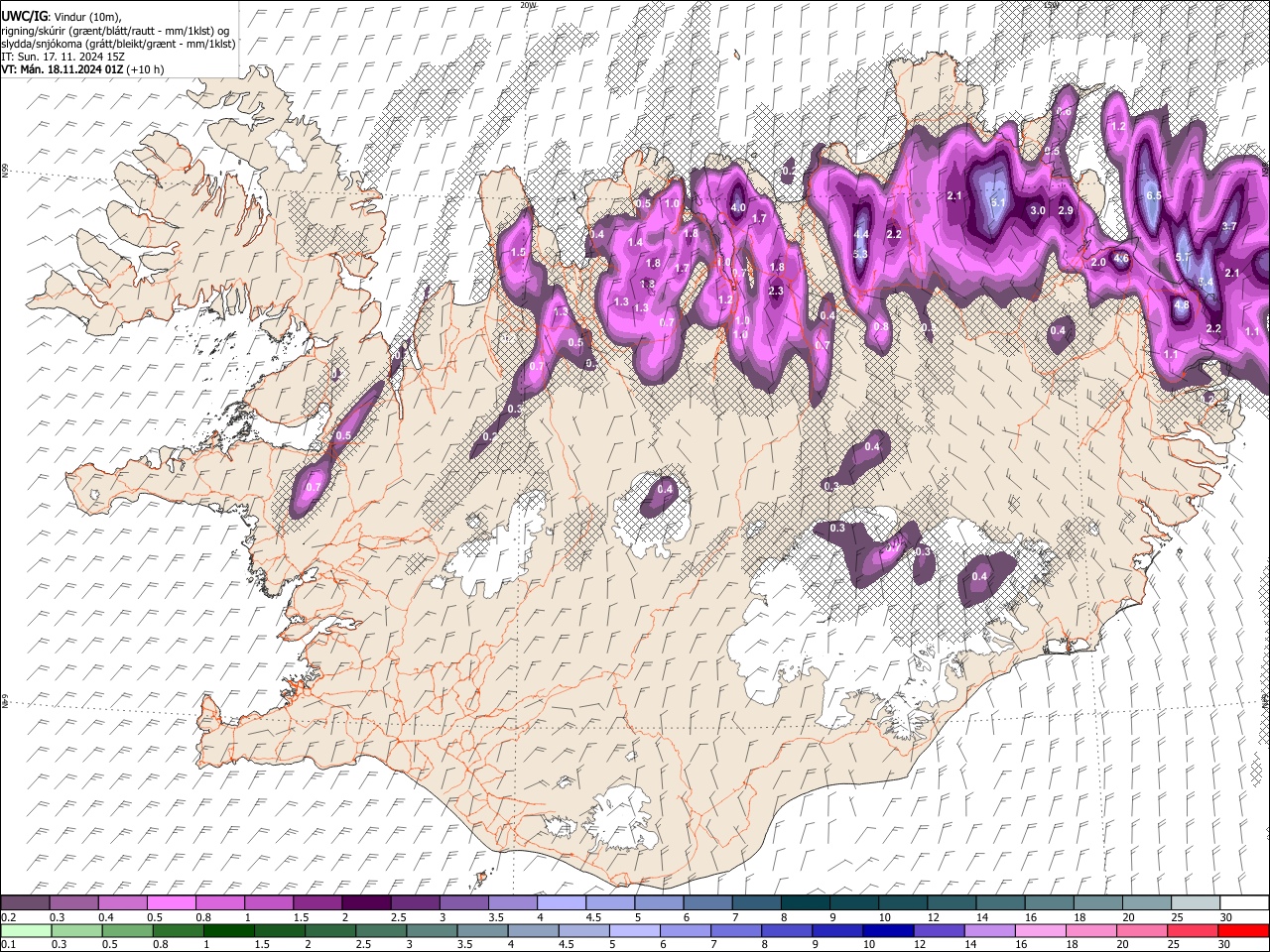
Task: Click the 'rigning/skúrir' legend description line
Action: click(x=115, y=30)
